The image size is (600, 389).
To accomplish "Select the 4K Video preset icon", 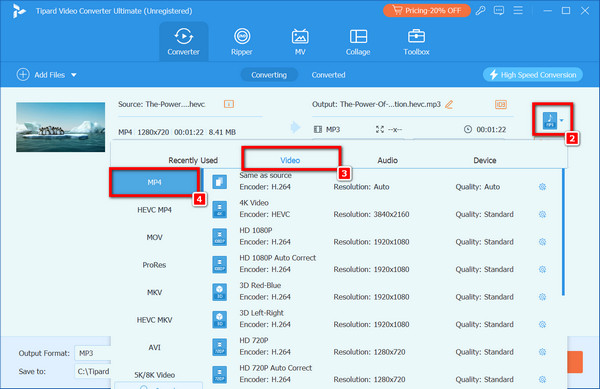I will pos(220,209).
